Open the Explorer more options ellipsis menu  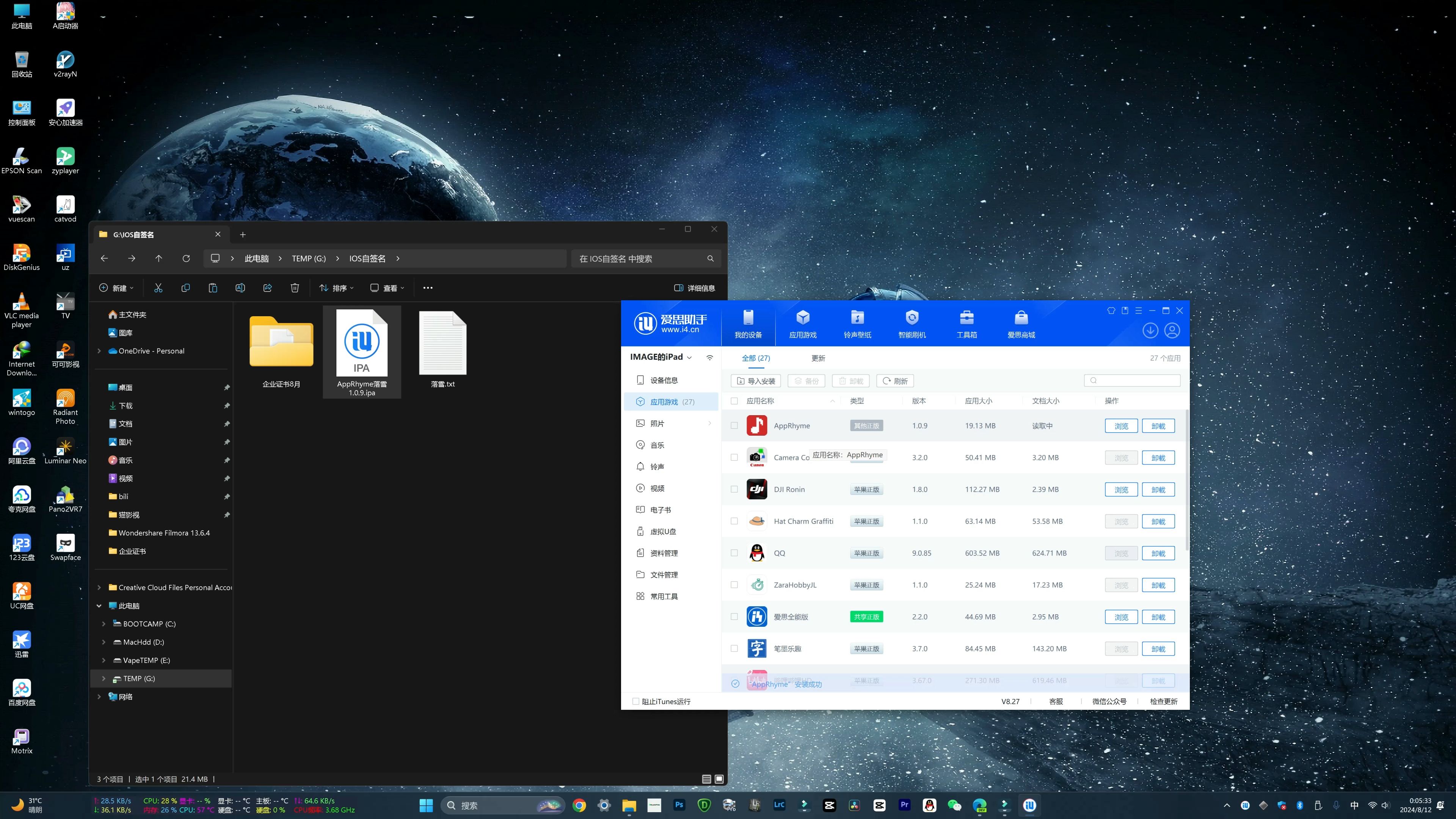point(428,288)
